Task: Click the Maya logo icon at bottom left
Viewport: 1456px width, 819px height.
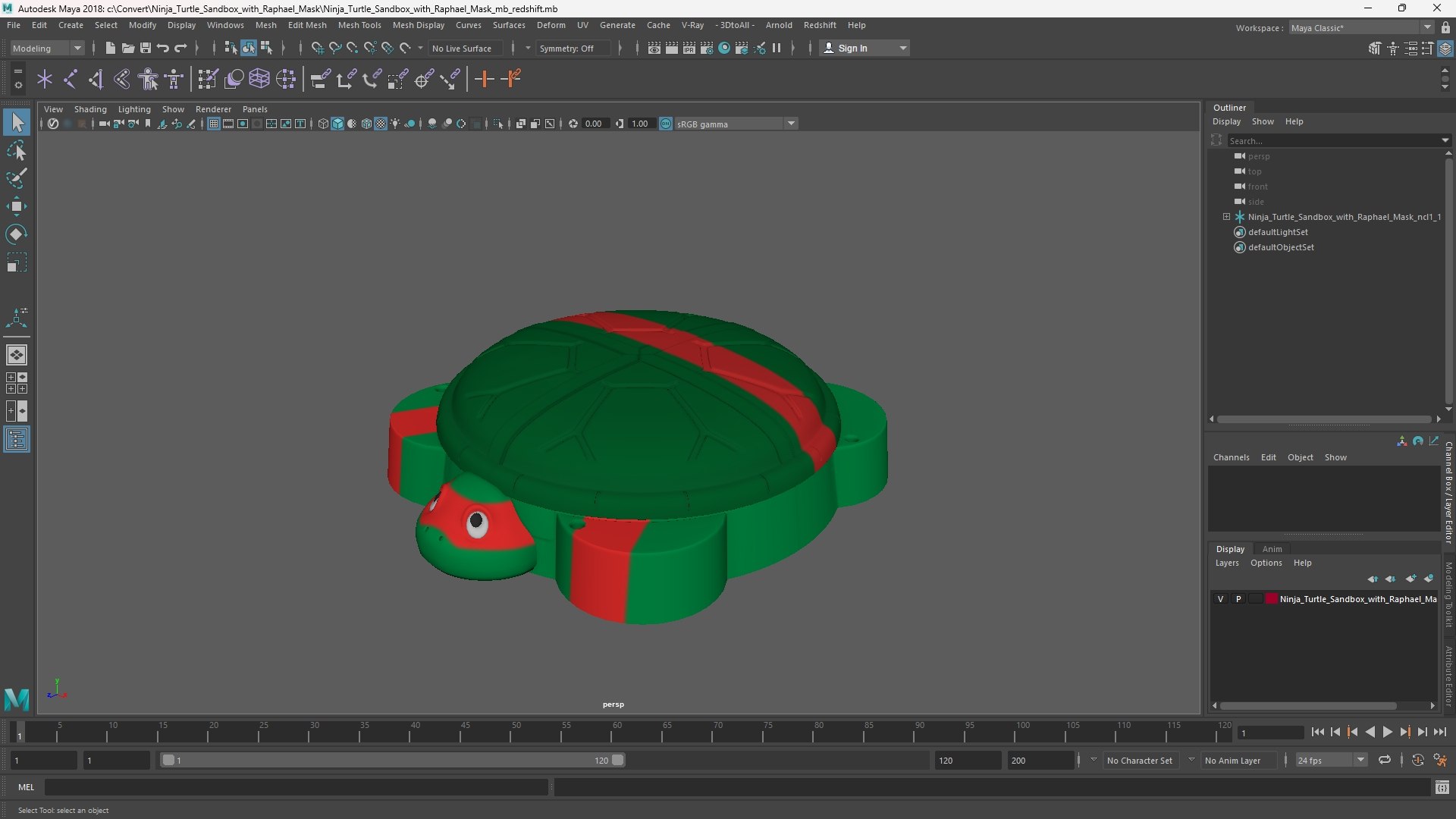Action: 17,698
